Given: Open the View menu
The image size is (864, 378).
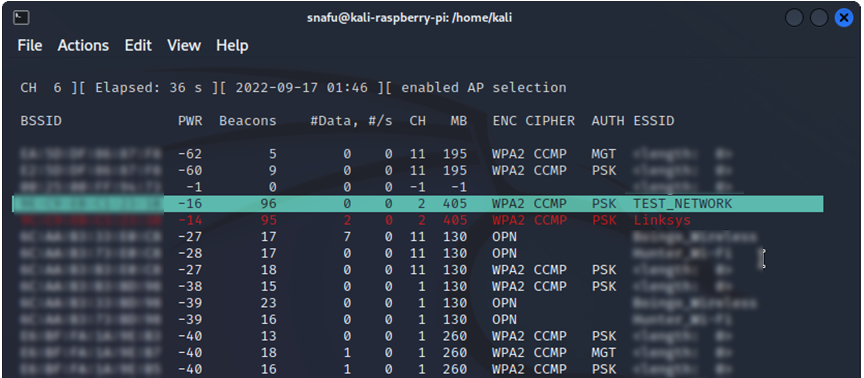Looking at the screenshot, I should [183, 45].
